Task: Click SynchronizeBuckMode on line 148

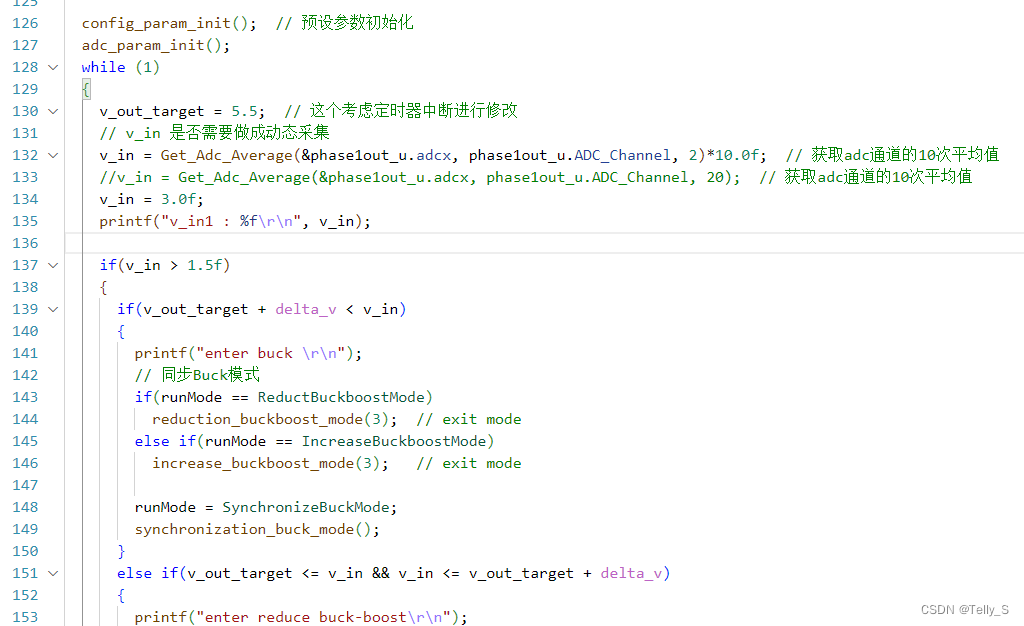Action: (306, 507)
